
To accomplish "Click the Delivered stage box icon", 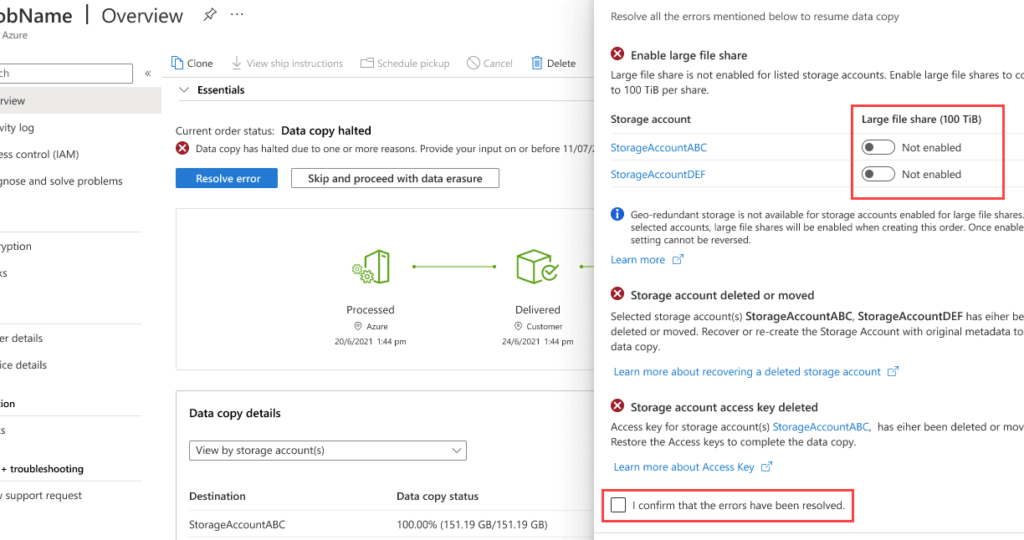I will coord(537,266).
